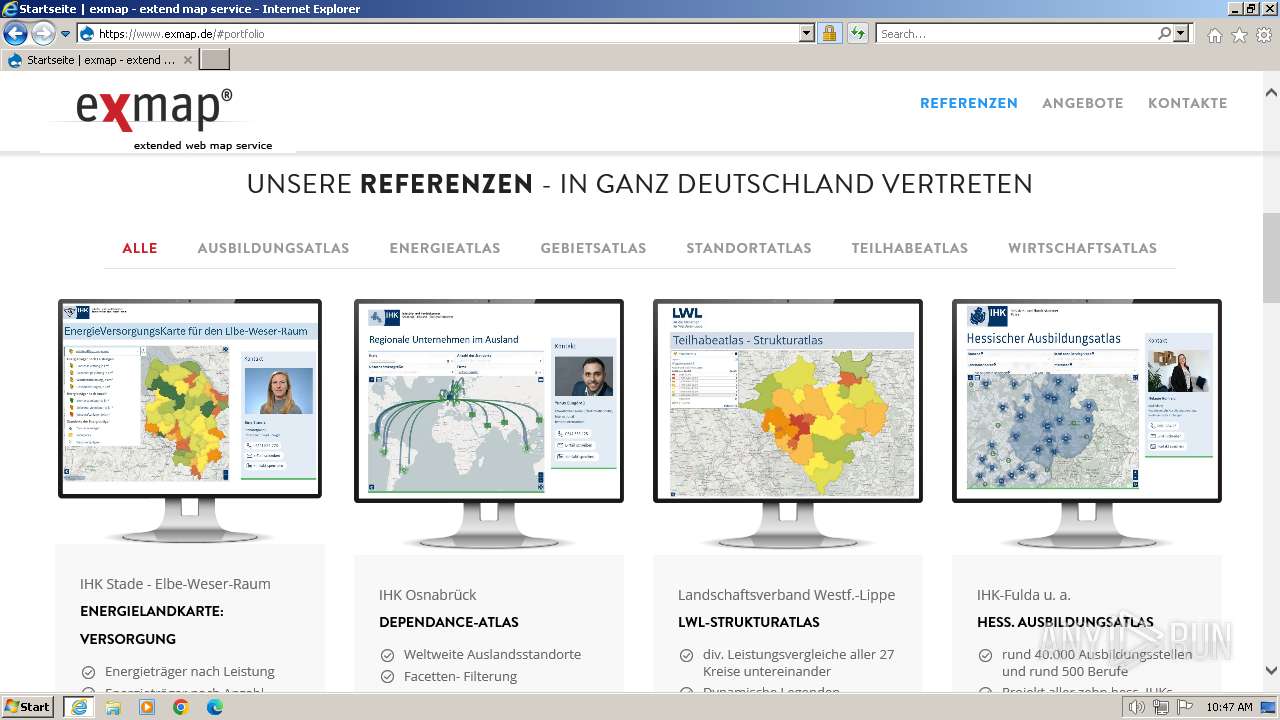Open Microsoft Edge from taskbar
Image resolution: width=1280 pixels, height=720 pixels.
coord(215,707)
